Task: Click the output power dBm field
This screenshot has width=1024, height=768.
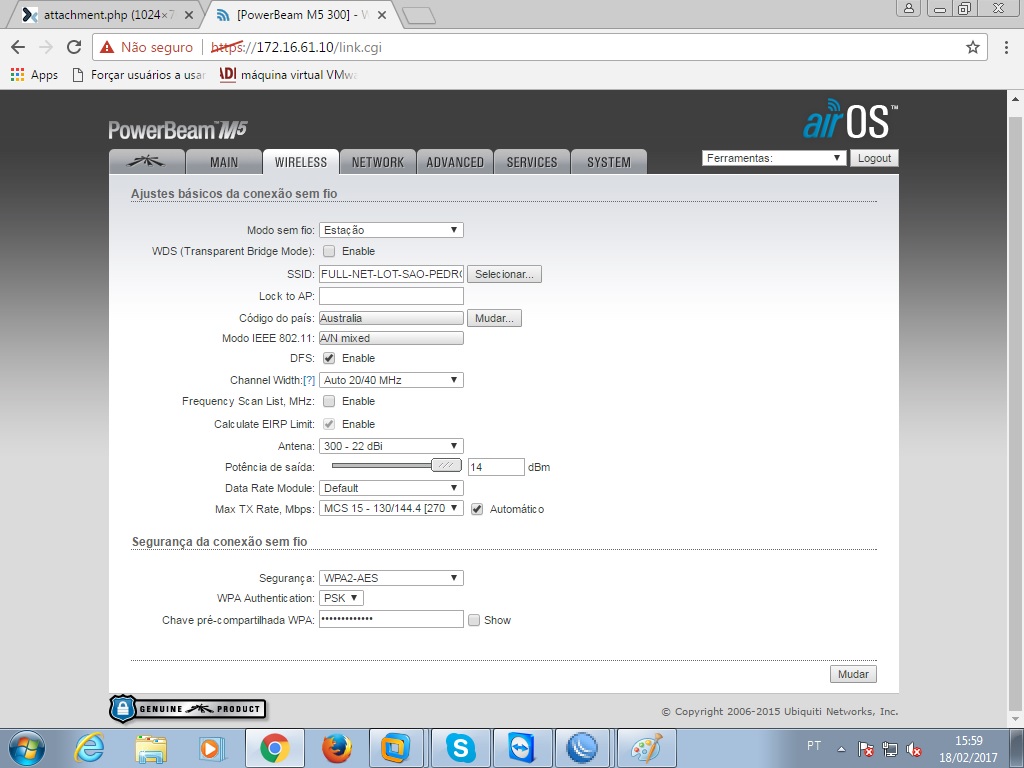Action: click(496, 467)
